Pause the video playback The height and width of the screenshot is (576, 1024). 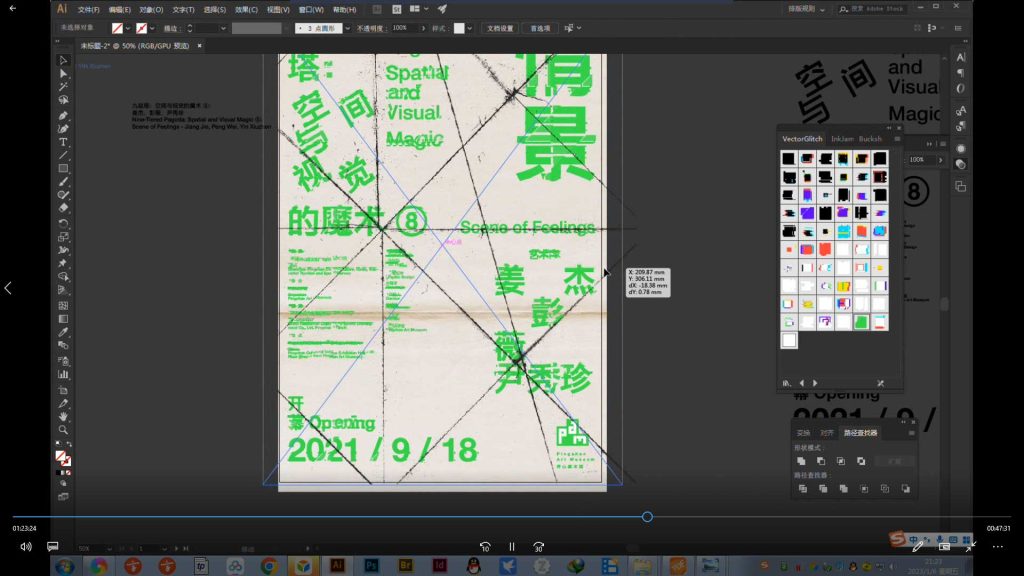pyautogui.click(x=511, y=546)
